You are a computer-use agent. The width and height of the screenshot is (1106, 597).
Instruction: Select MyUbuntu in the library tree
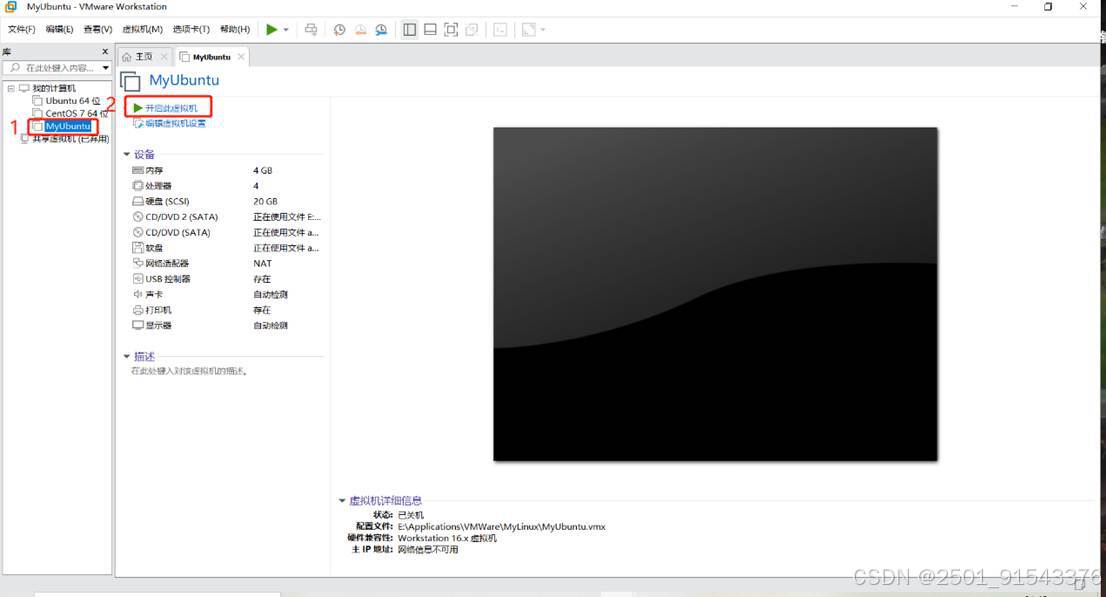coord(68,126)
